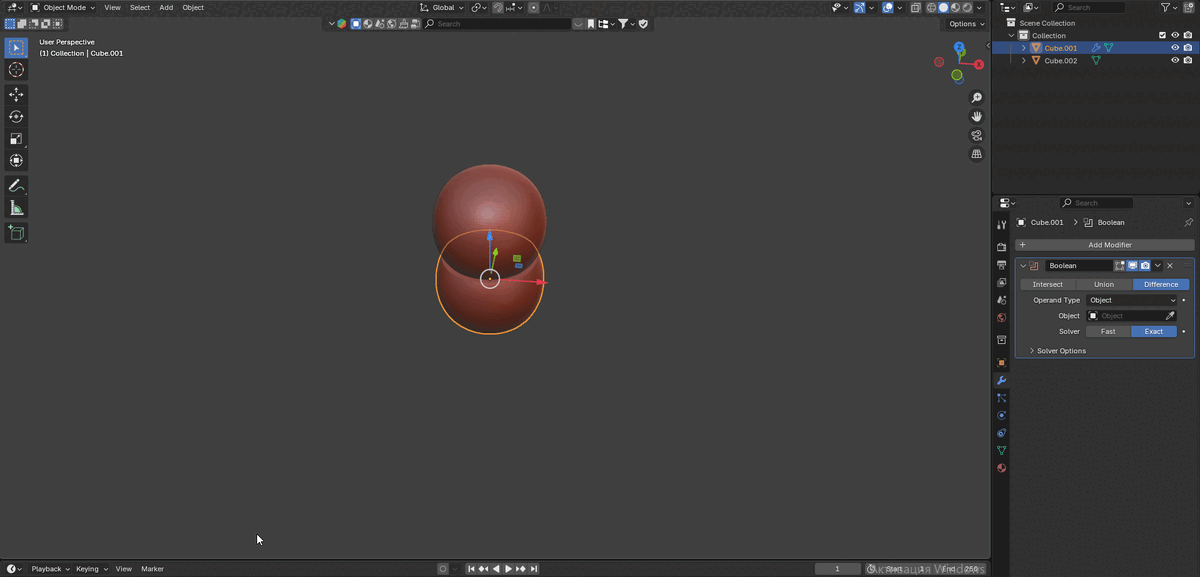Open the Particles properties tab
Image resolution: width=1200 pixels, height=577 pixels.
pyautogui.click(x=1001, y=398)
